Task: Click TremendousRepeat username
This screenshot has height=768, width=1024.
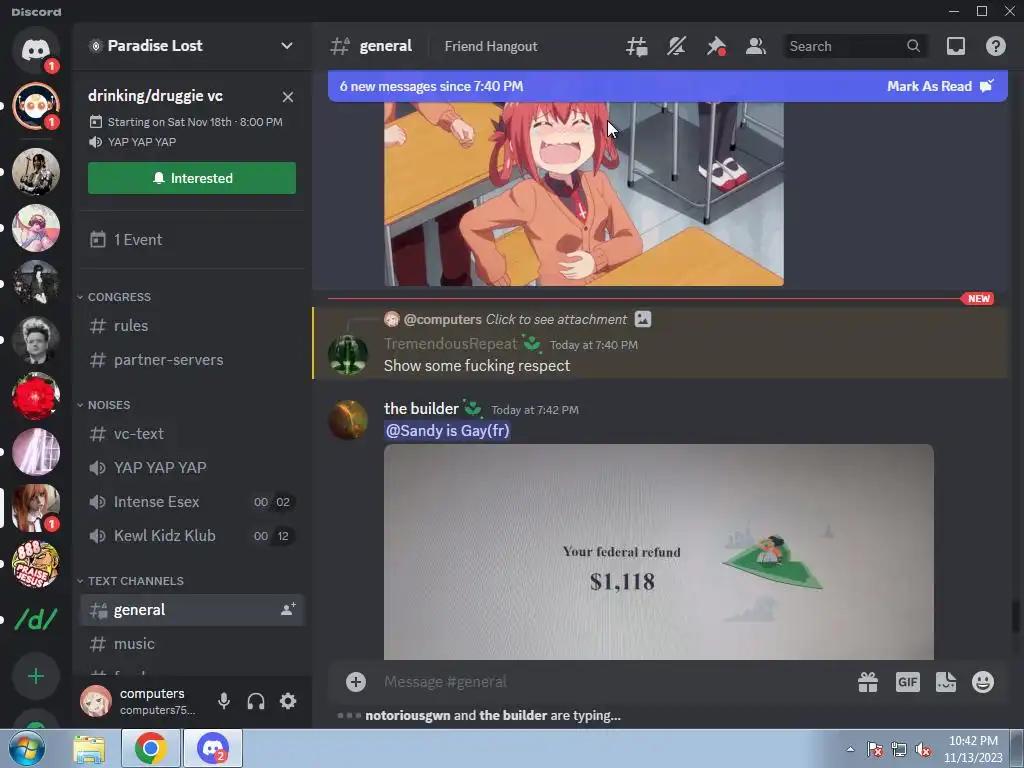Action: point(451,344)
